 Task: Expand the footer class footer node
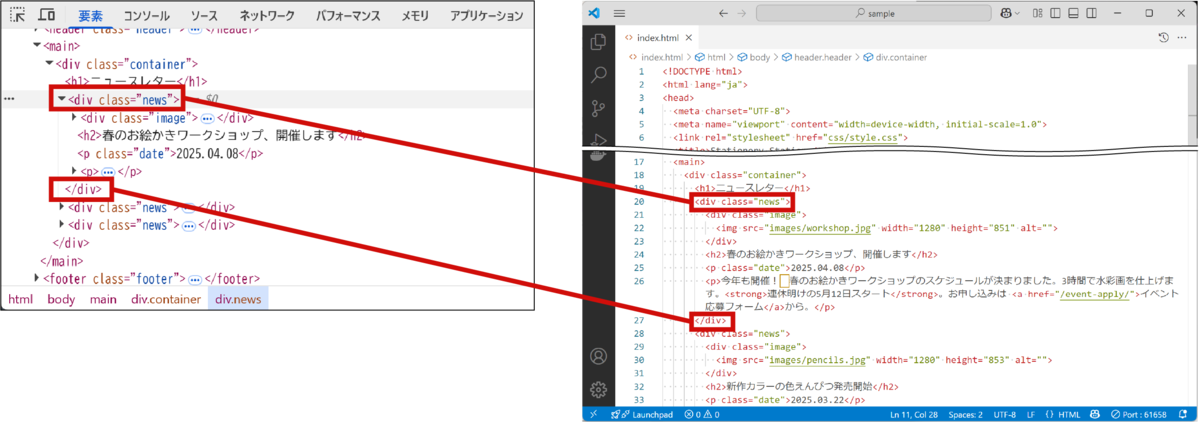click(37, 278)
